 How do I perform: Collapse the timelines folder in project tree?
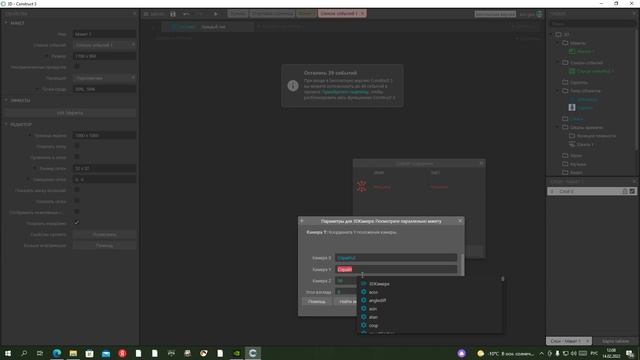[558, 127]
